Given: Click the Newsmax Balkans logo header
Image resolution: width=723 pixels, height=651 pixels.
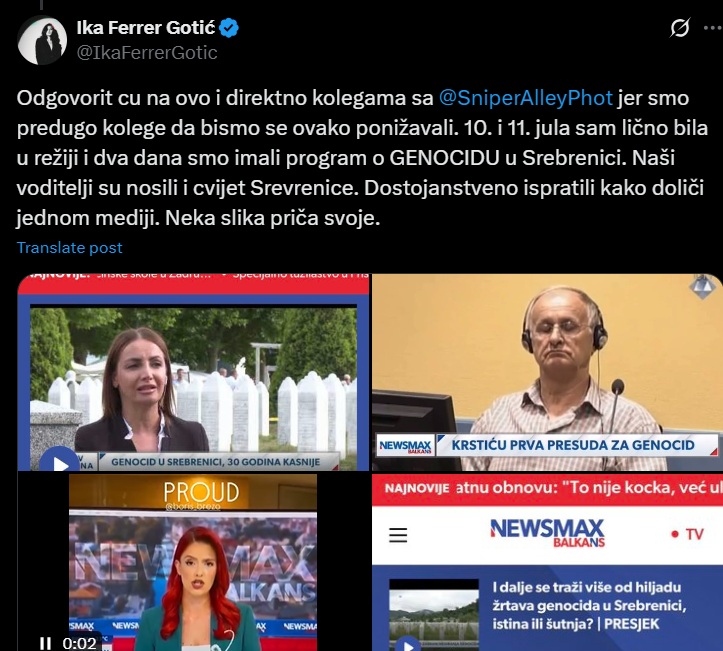Looking at the screenshot, I should [547, 533].
